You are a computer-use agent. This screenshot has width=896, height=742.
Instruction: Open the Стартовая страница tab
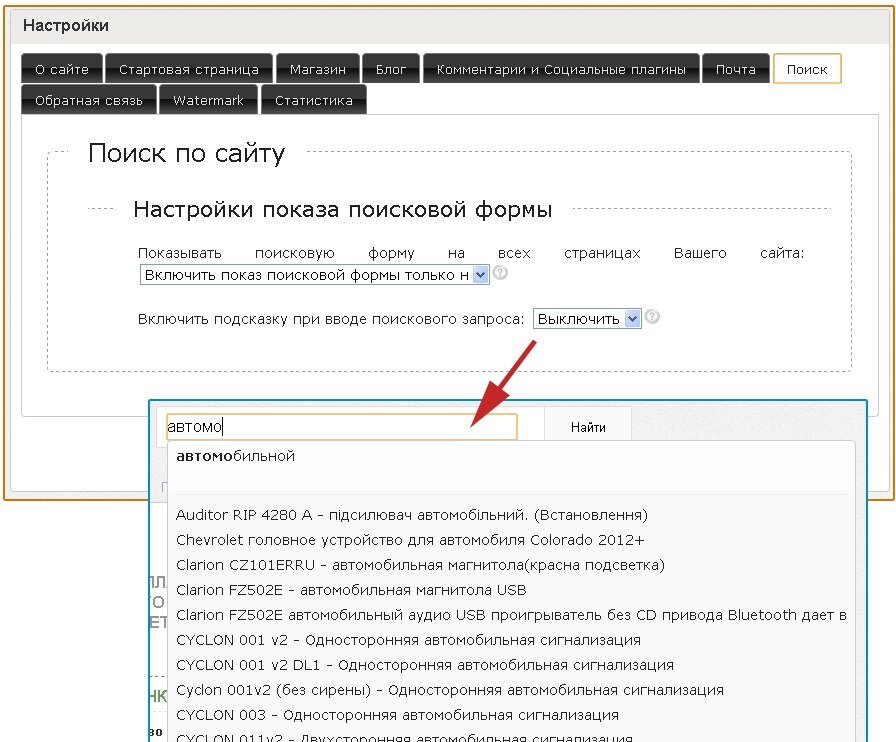click(x=188, y=69)
